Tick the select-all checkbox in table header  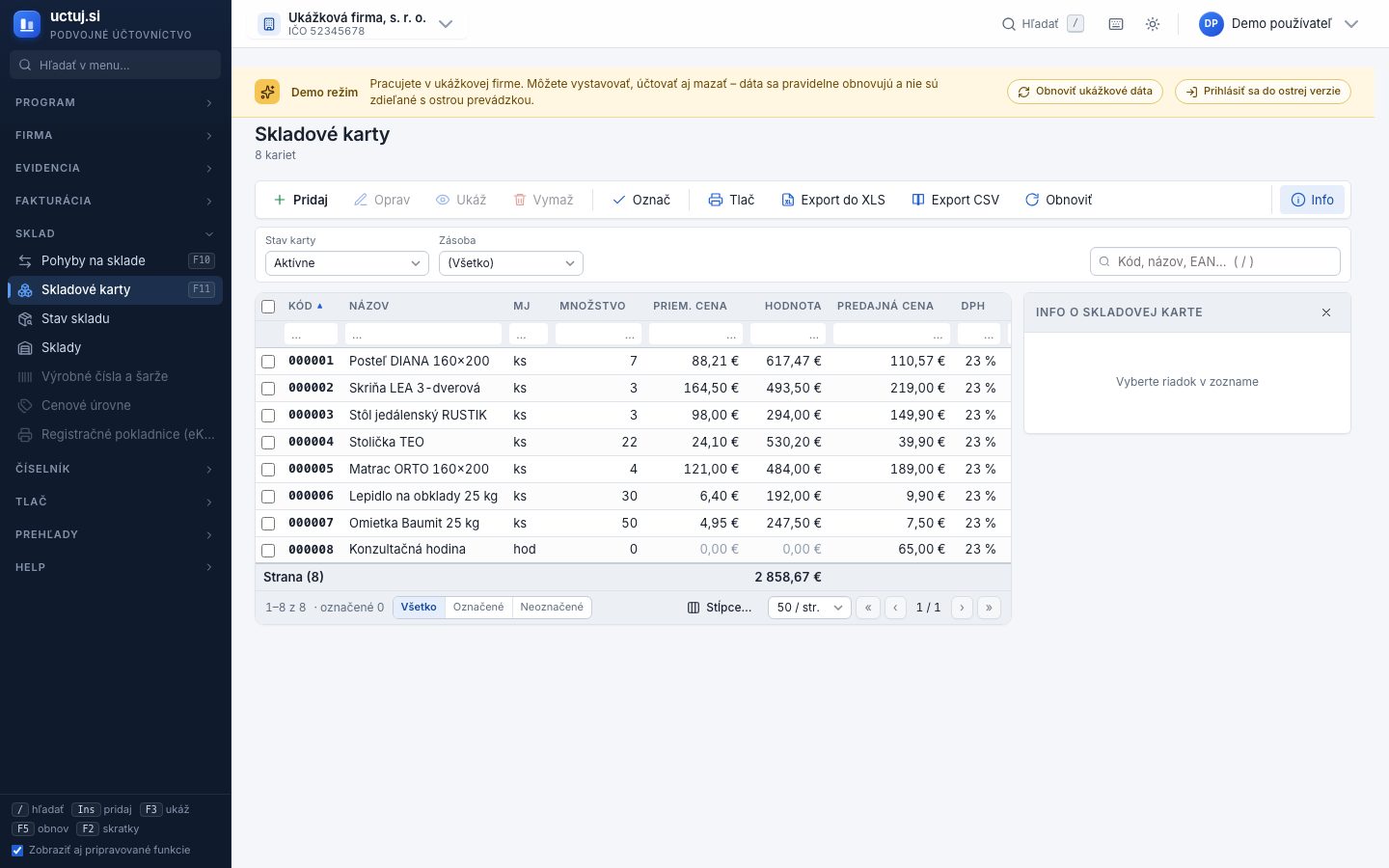268,307
